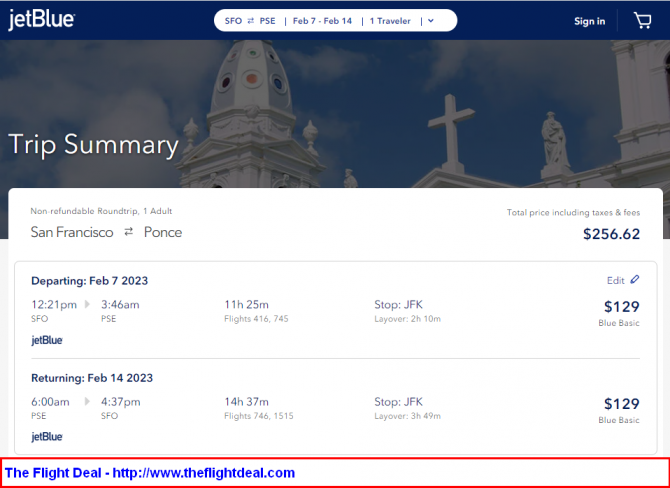The width and height of the screenshot is (670, 488).
Task: Click Total price including taxes & fees label
Action: 573,212
